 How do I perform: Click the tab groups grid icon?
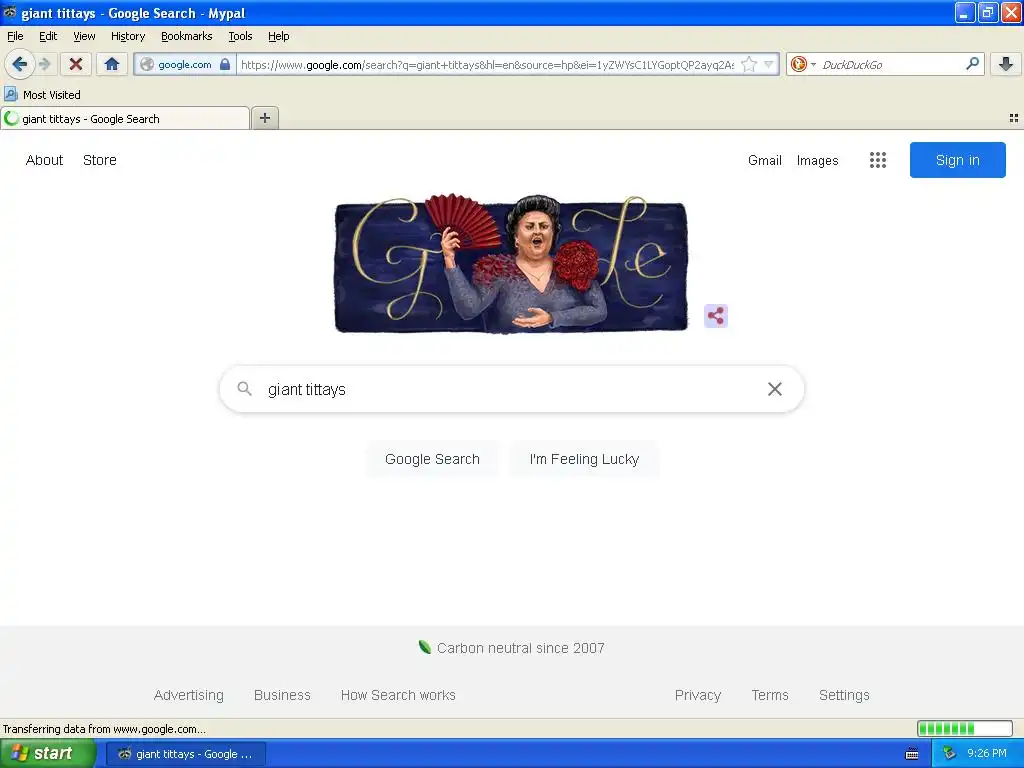click(x=1014, y=118)
